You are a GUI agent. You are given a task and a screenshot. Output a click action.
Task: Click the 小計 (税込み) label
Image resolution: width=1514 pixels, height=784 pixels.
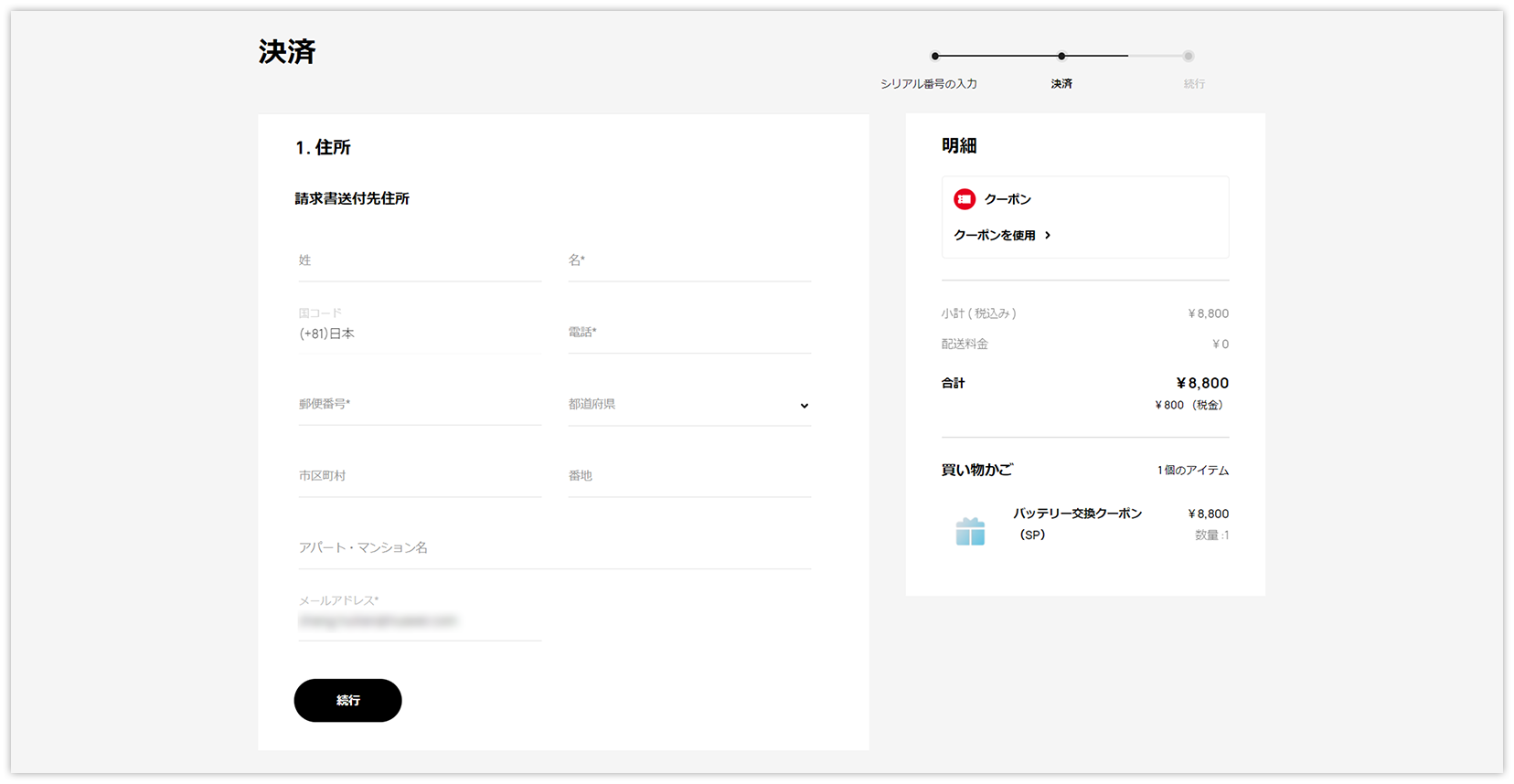979,313
